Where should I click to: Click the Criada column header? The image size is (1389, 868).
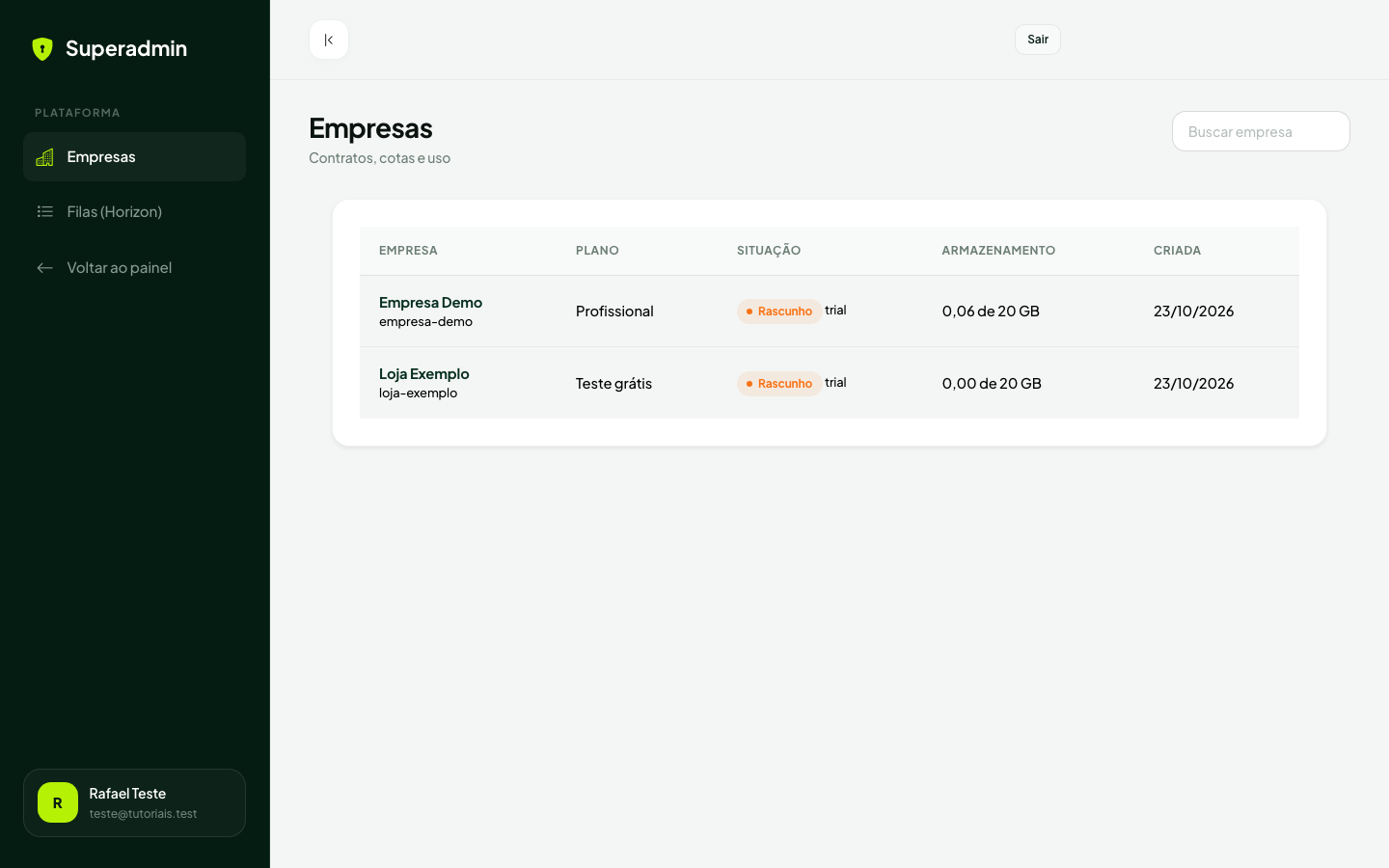pos(1177,251)
